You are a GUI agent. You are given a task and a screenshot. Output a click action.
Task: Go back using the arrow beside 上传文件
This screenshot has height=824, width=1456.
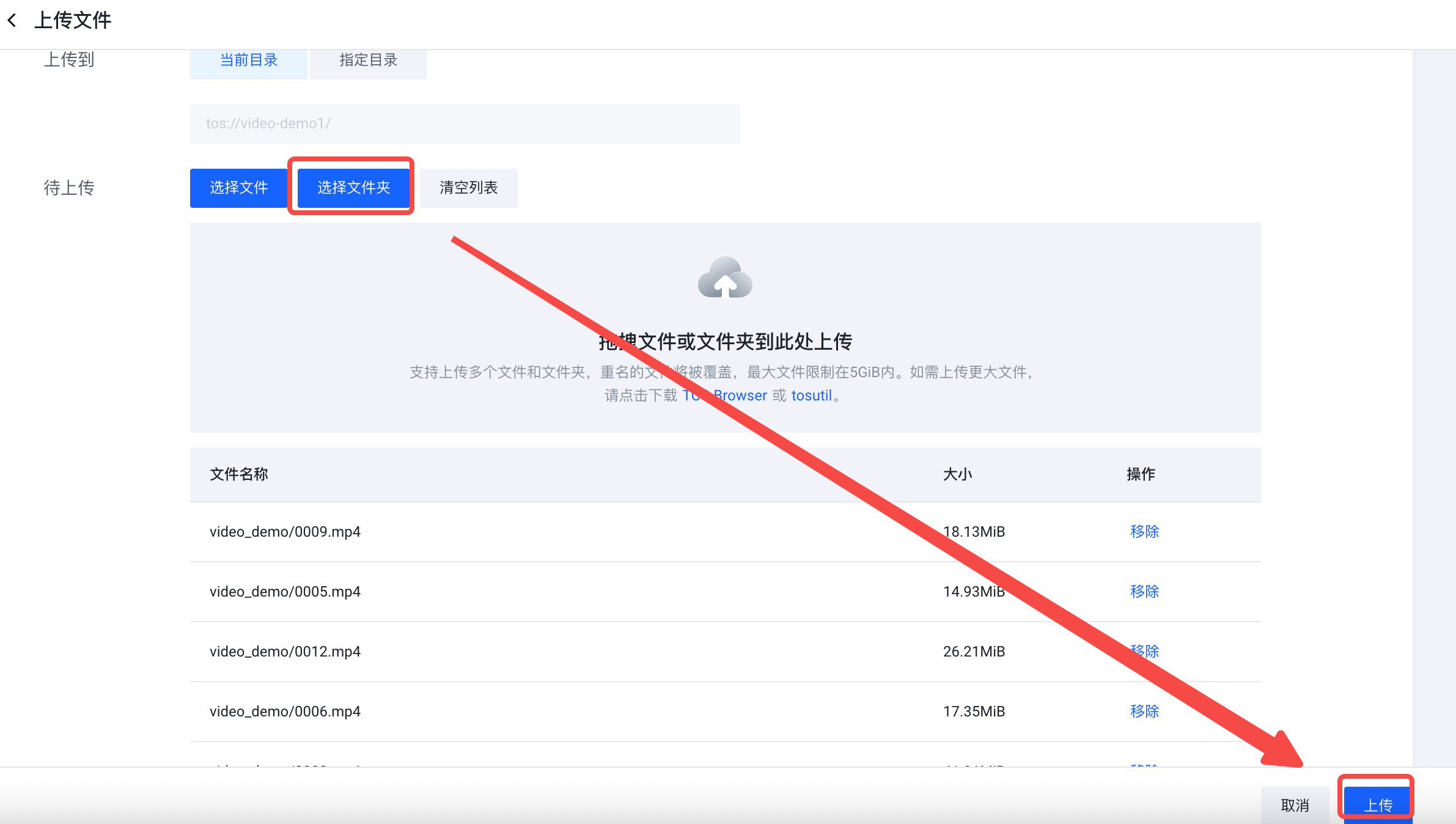12,21
